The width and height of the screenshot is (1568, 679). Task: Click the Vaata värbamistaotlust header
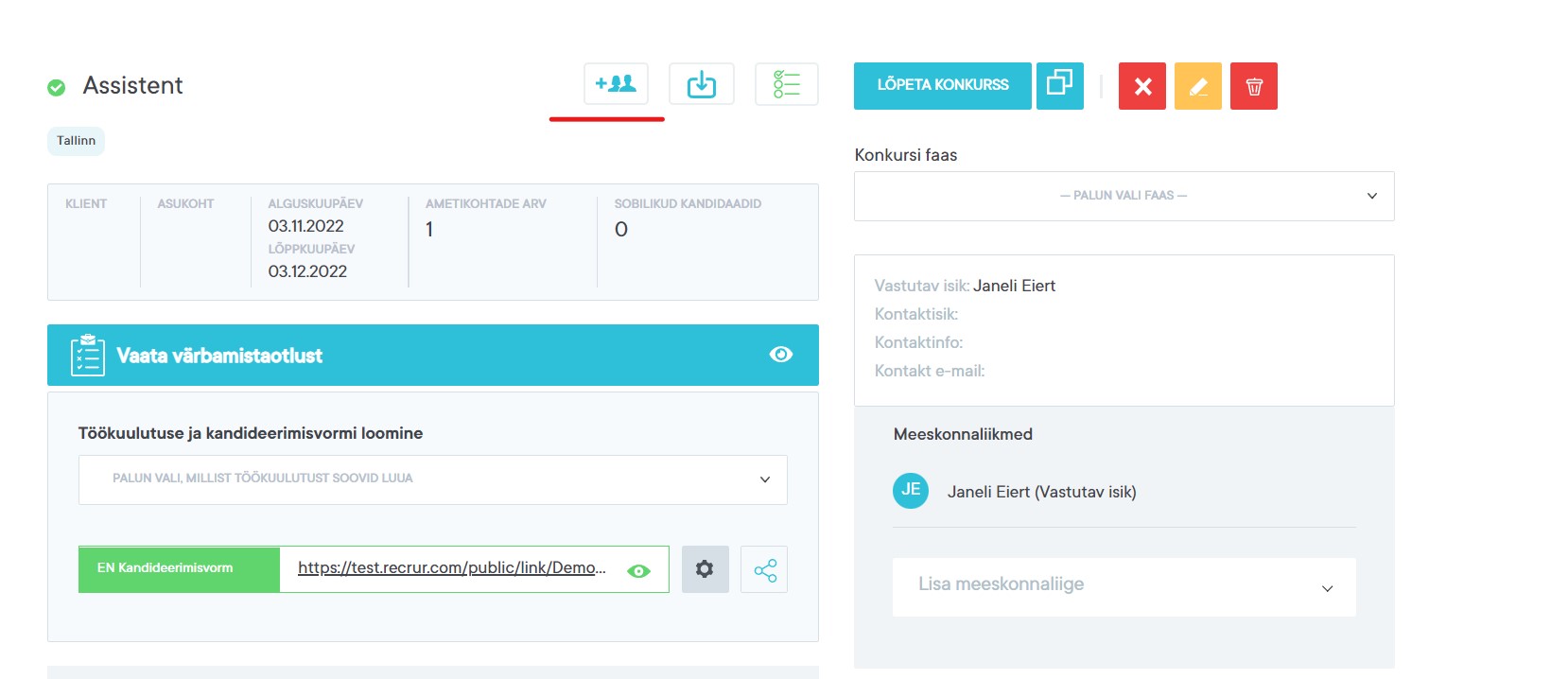pos(219,356)
